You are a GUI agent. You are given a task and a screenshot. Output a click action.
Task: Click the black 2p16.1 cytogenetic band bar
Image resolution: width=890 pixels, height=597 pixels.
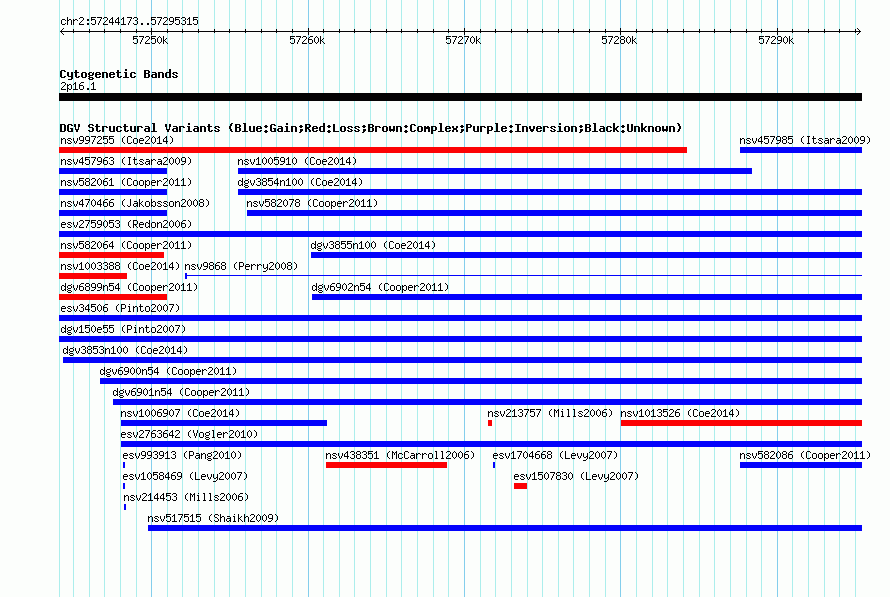click(x=460, y=97)
